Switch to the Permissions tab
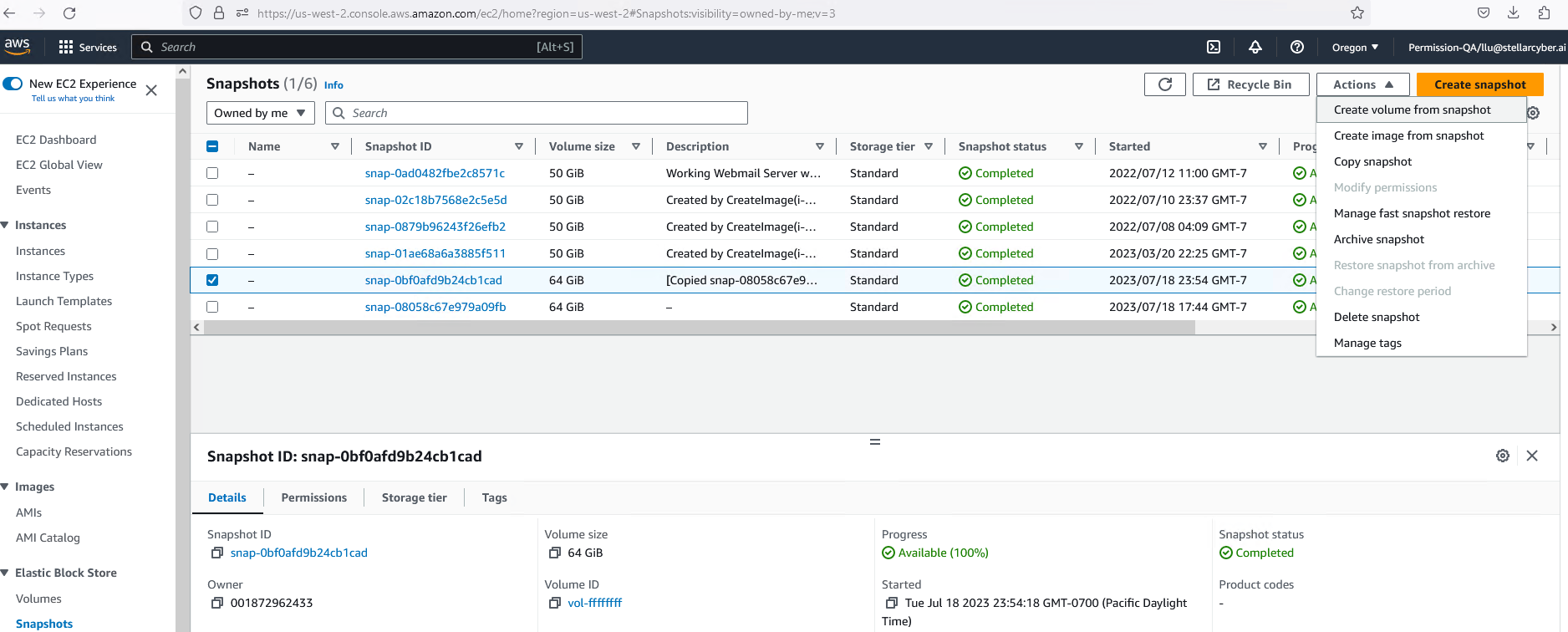 tap(313, 497)
